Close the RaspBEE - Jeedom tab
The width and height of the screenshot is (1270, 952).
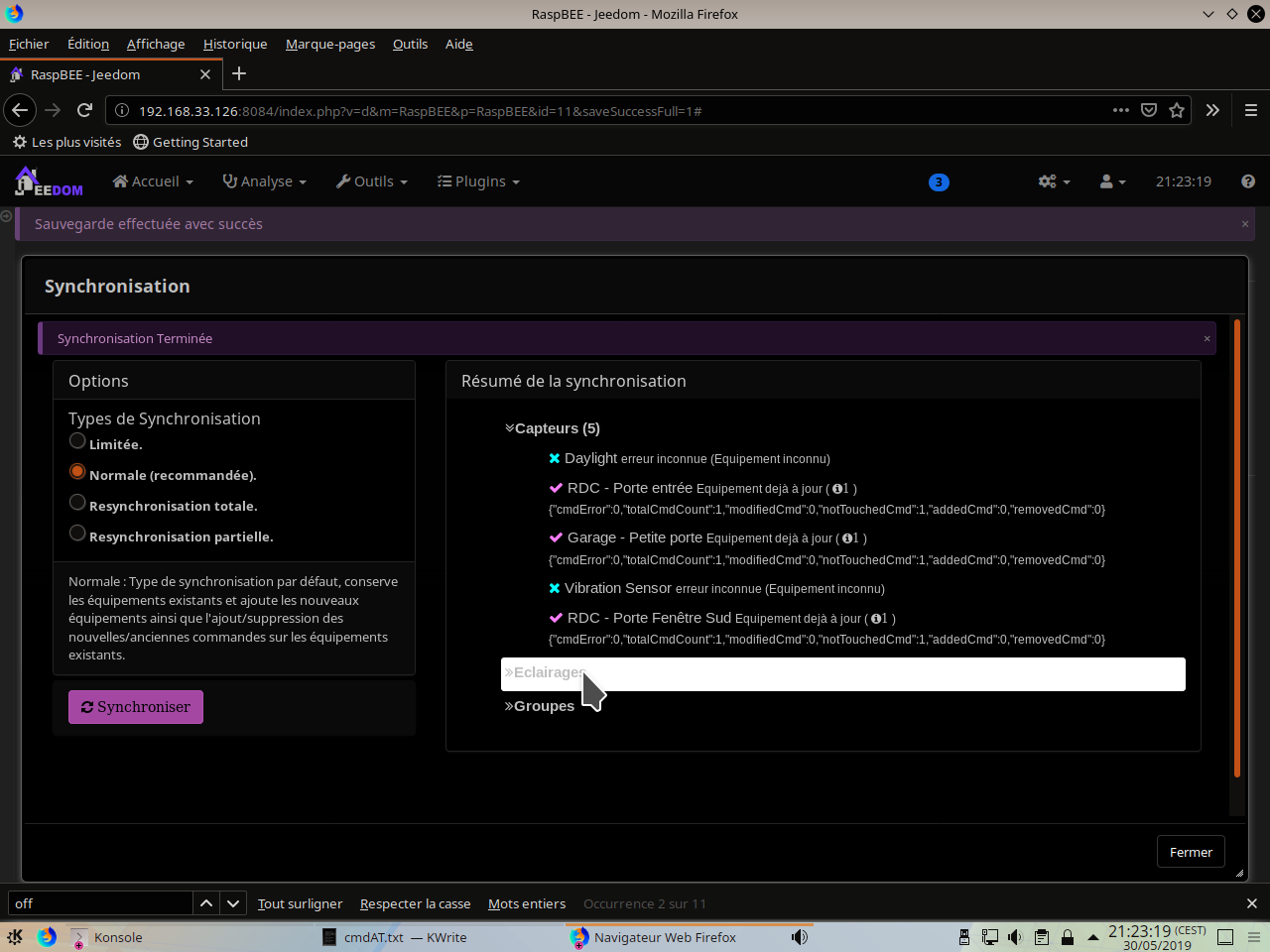point(205,74)
